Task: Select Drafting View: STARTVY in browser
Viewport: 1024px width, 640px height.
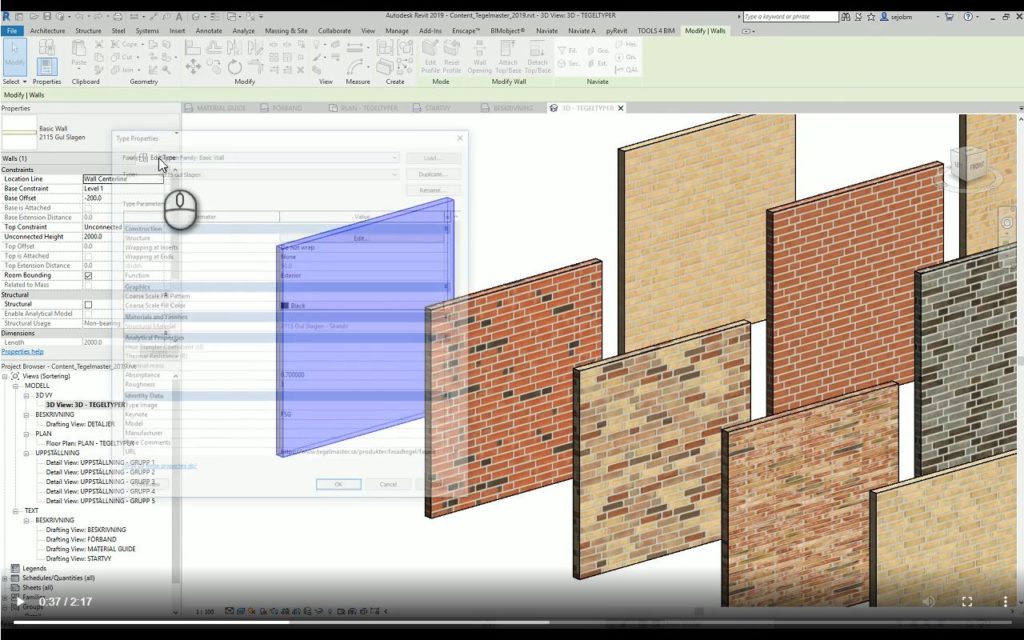Action: [78, 559]
